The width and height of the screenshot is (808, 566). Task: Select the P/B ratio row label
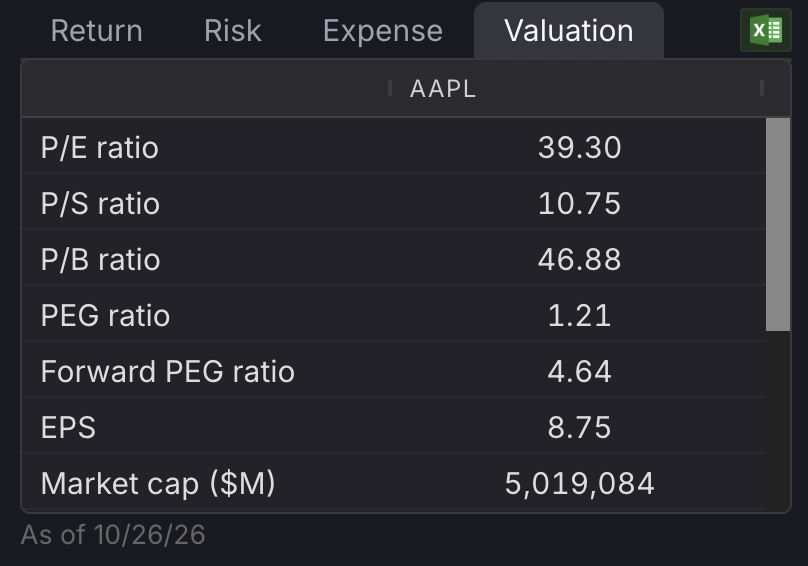pyautogui.click(x=100, y=259)
